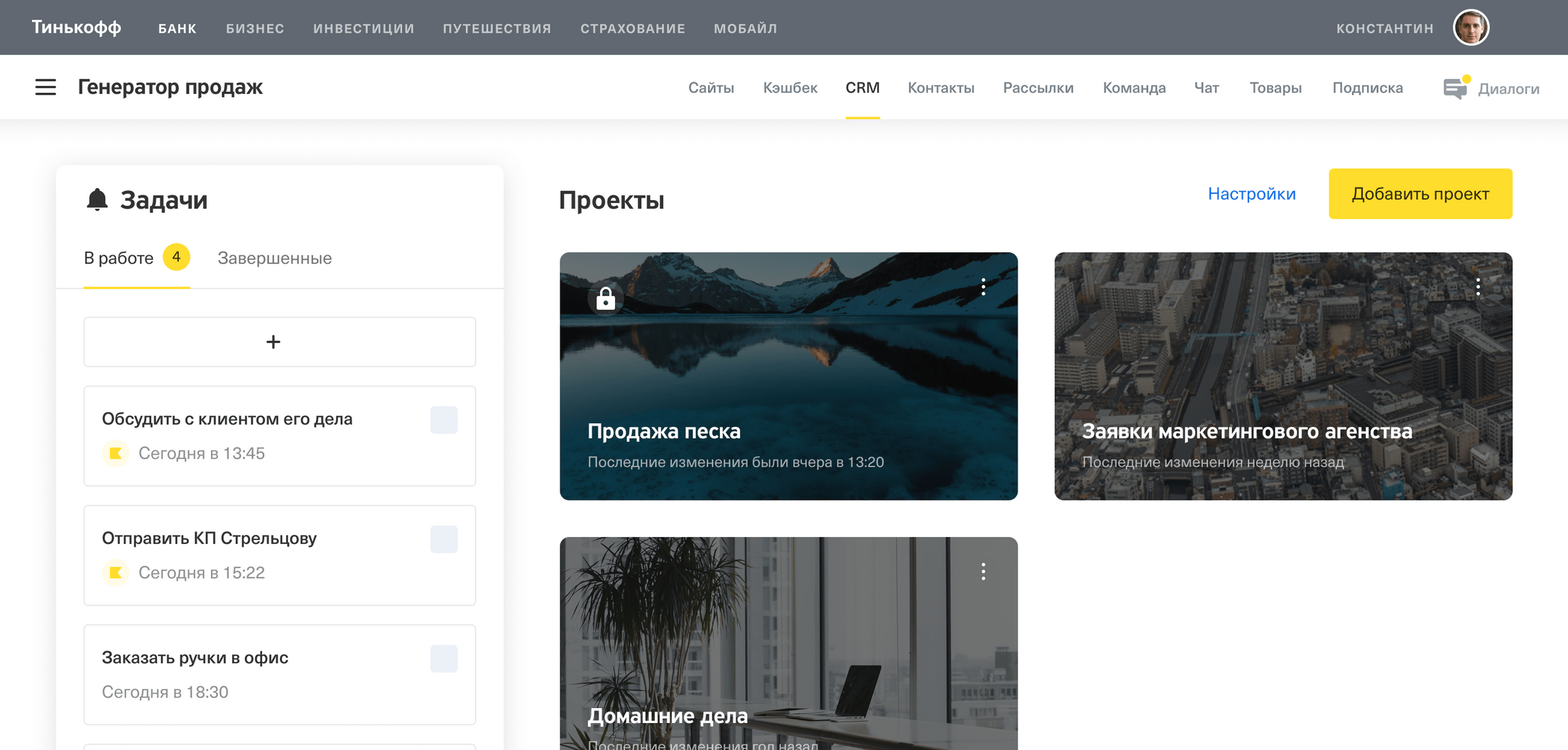Viewport: 1568px width, 750px height.
Task: Click the bell icon next to Задачи
Action: tap(97, 200)
